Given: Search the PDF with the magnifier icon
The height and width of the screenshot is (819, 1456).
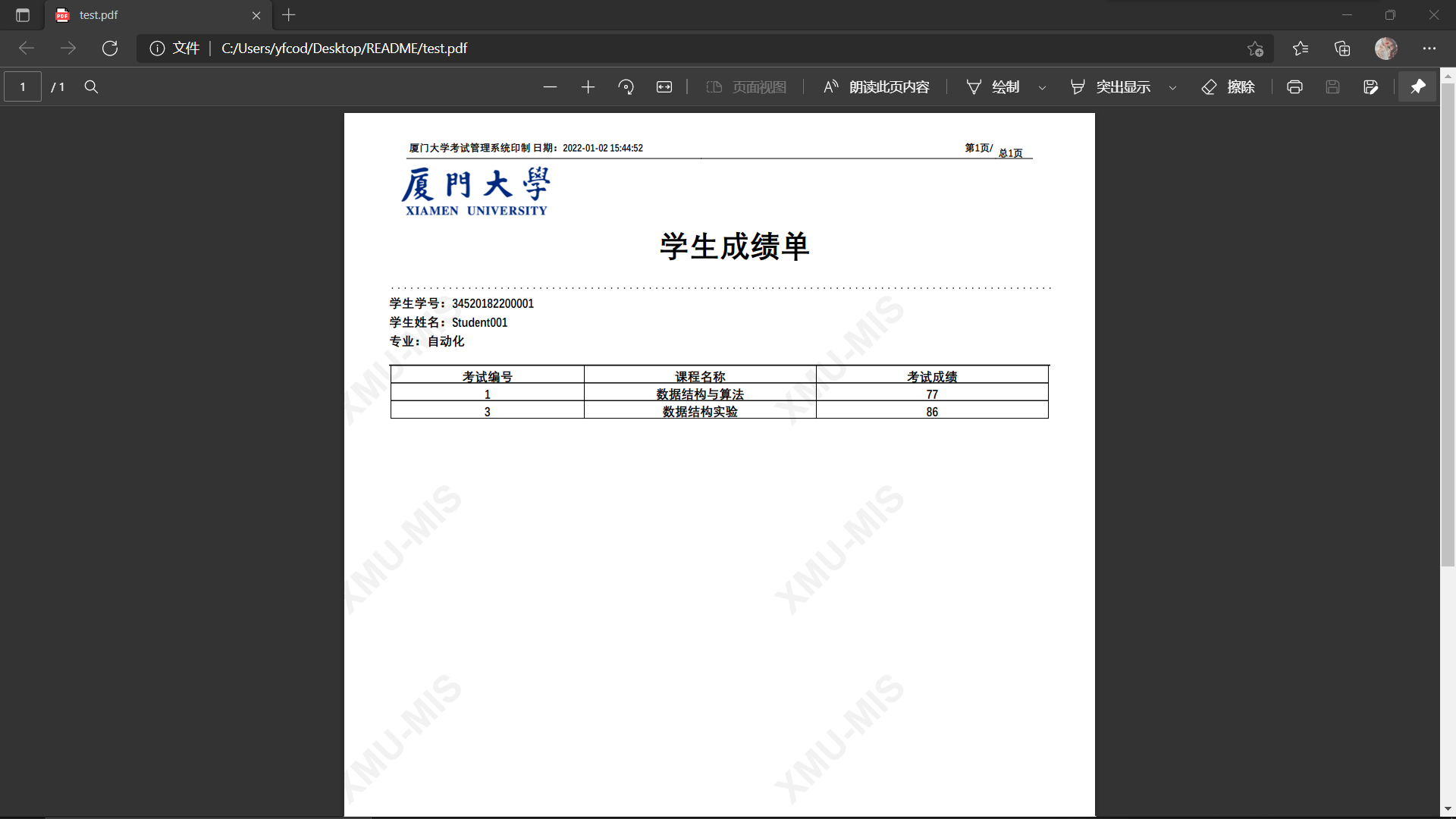Looking at the screenshot, I should (91, 87).
